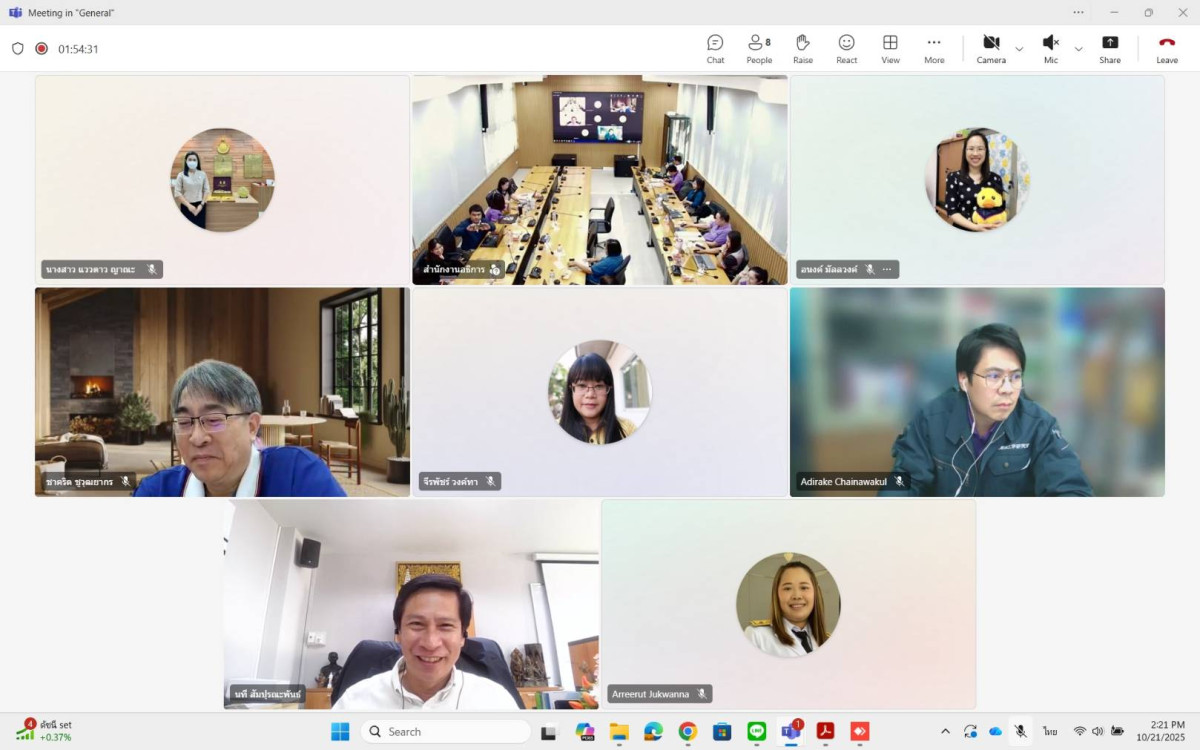Share your screen with Share button
Viewport: 1200px width, 750px height.
click(x=1110, y=48)
